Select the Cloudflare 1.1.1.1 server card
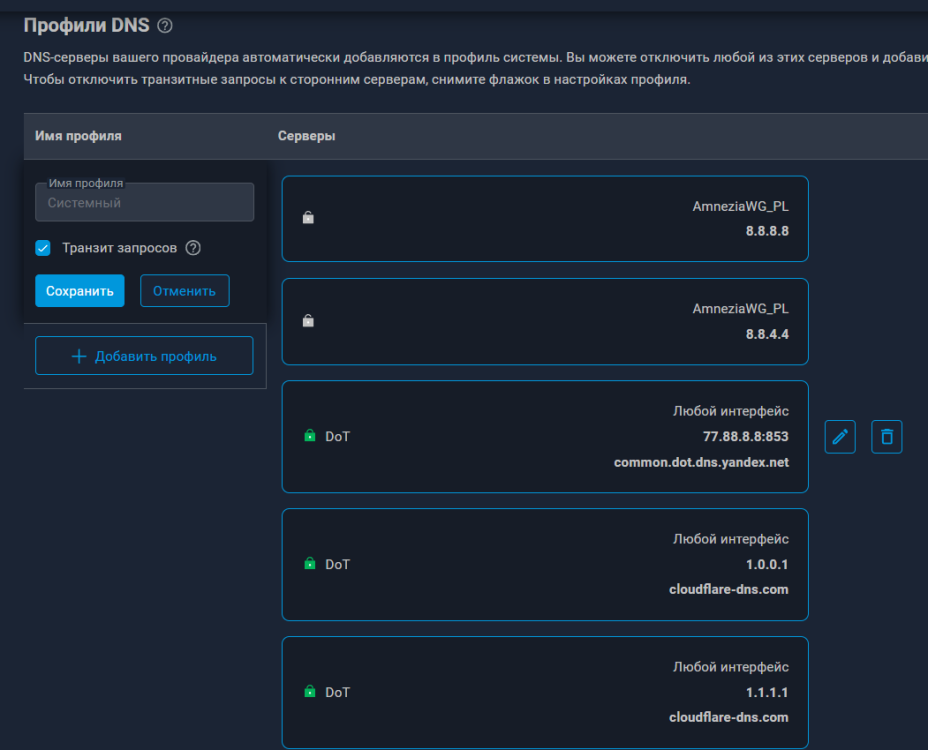Screen dimensions: 928x750 [x=544, y=692]
